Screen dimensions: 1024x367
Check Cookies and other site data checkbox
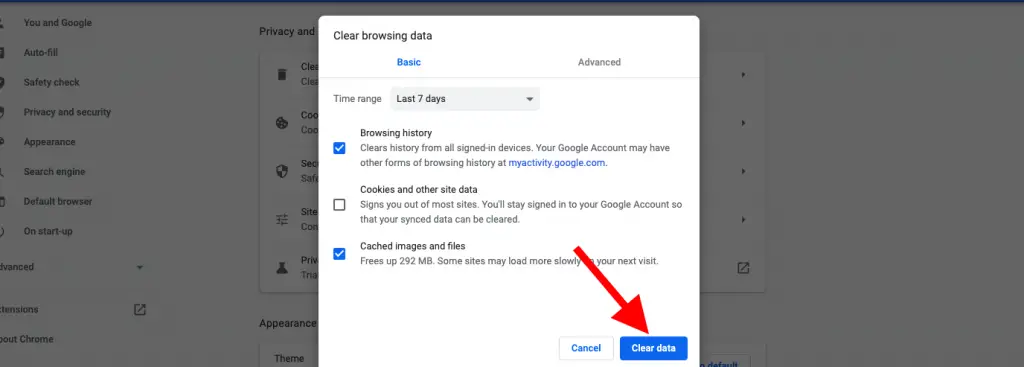[340, 205]
